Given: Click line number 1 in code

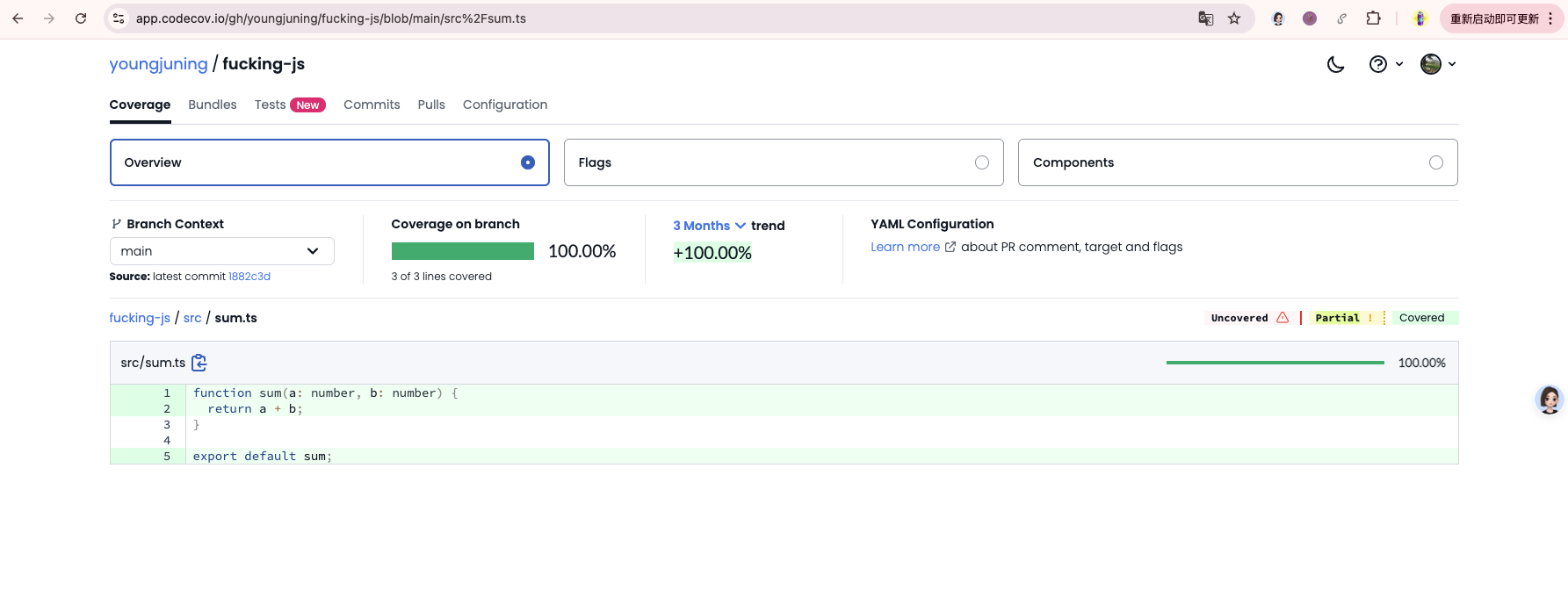Looking at the screenshot, I should pos(167,393).
